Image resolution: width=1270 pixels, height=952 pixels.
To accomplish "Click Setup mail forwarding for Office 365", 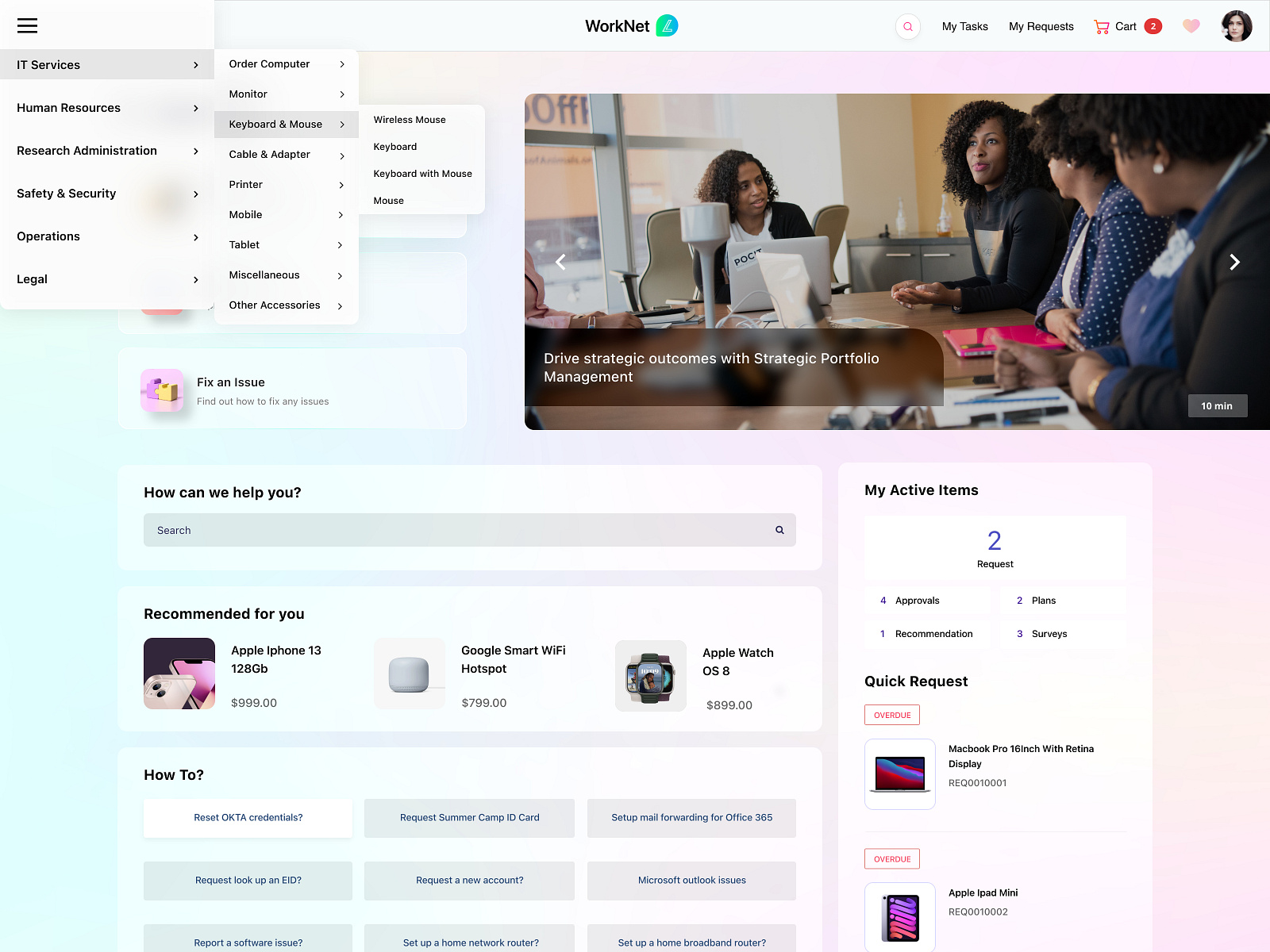I will click(691, 818).
